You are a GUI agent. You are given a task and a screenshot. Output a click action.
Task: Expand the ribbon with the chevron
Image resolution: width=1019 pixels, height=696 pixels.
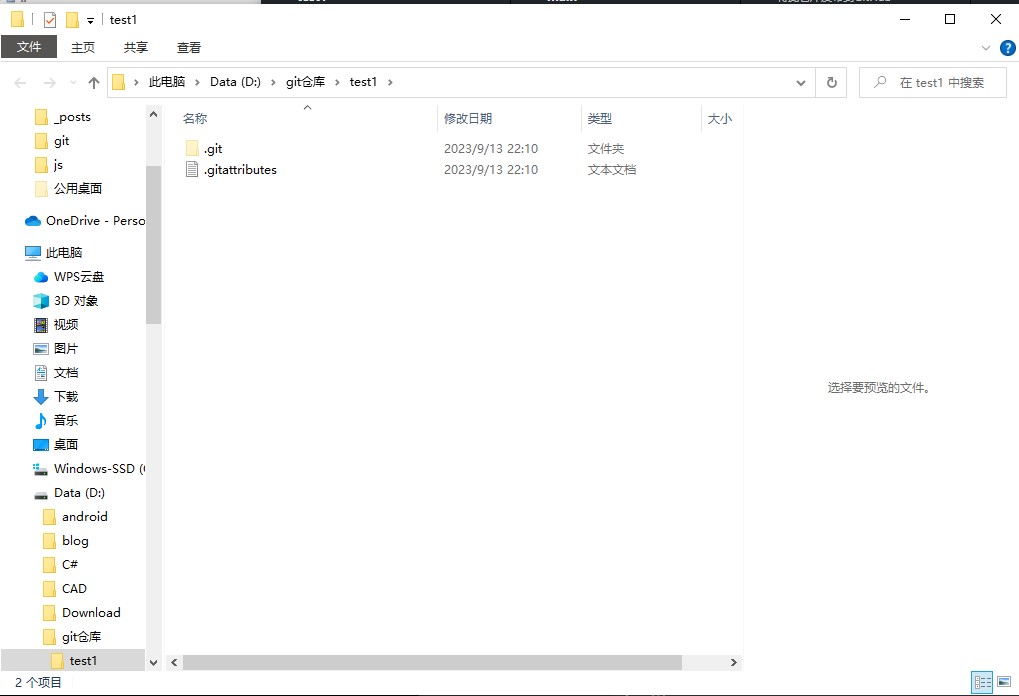985,47
